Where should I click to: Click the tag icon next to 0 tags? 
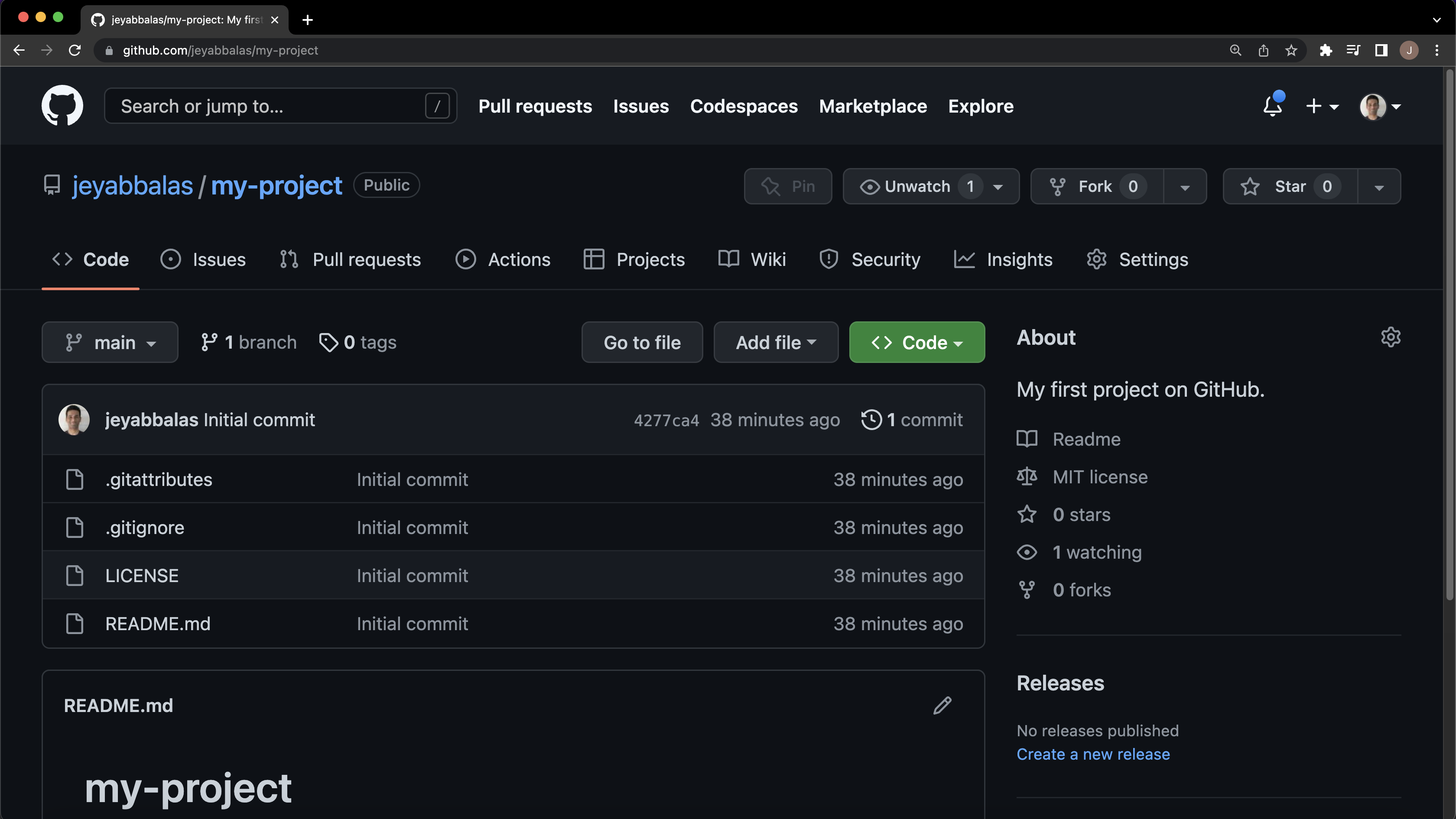pos(328,342)
